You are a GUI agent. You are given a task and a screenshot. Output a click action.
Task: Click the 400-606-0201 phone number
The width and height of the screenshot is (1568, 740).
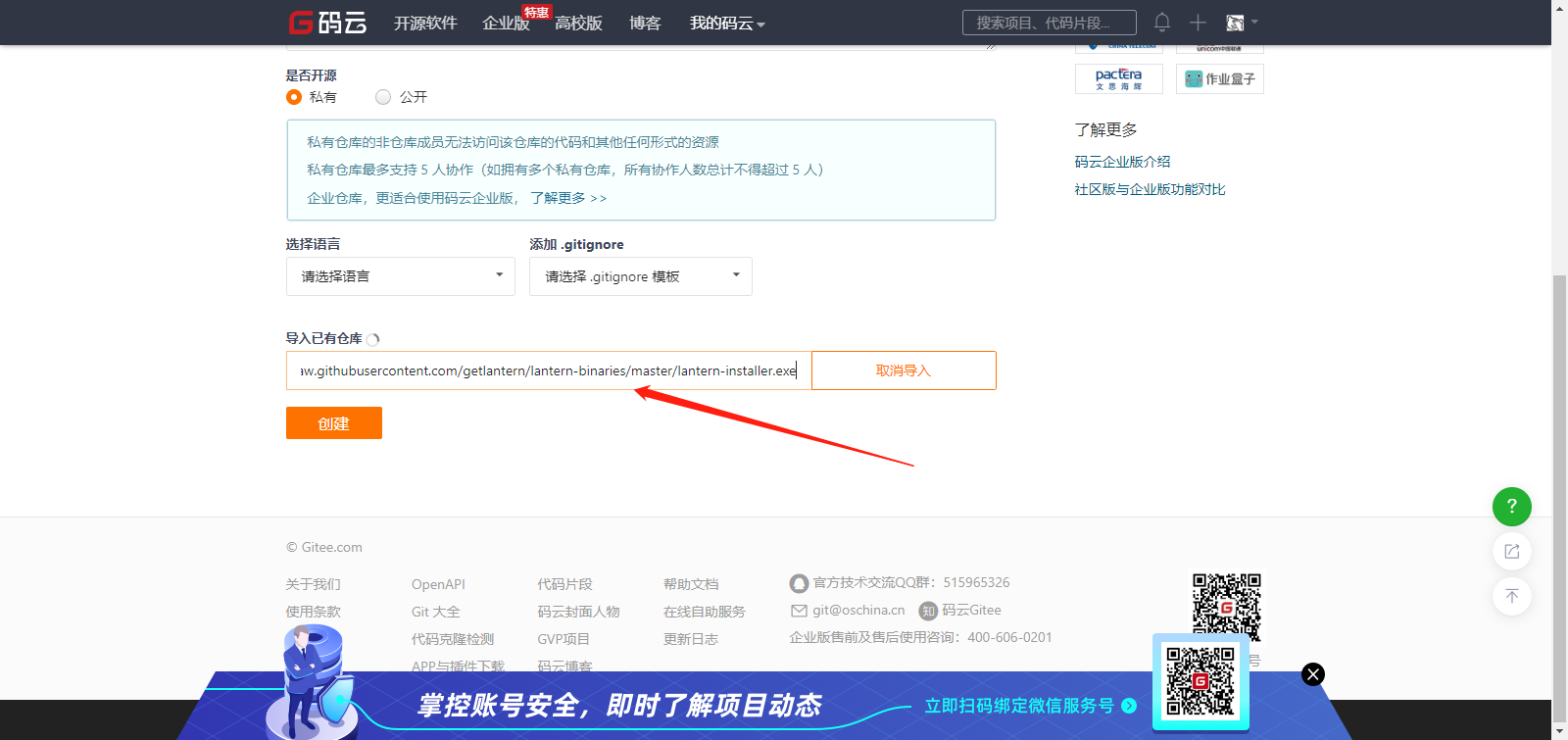tap(1009, 637)
